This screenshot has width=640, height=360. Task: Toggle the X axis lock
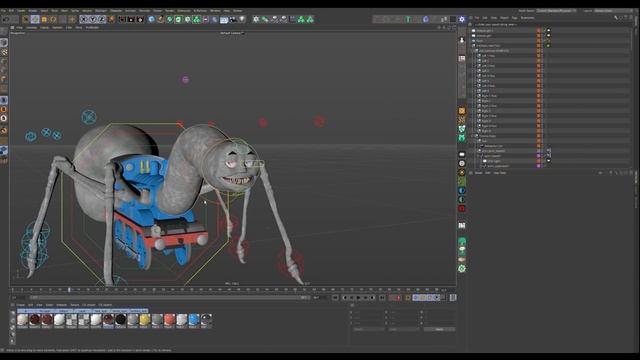[x=84, y=19]
